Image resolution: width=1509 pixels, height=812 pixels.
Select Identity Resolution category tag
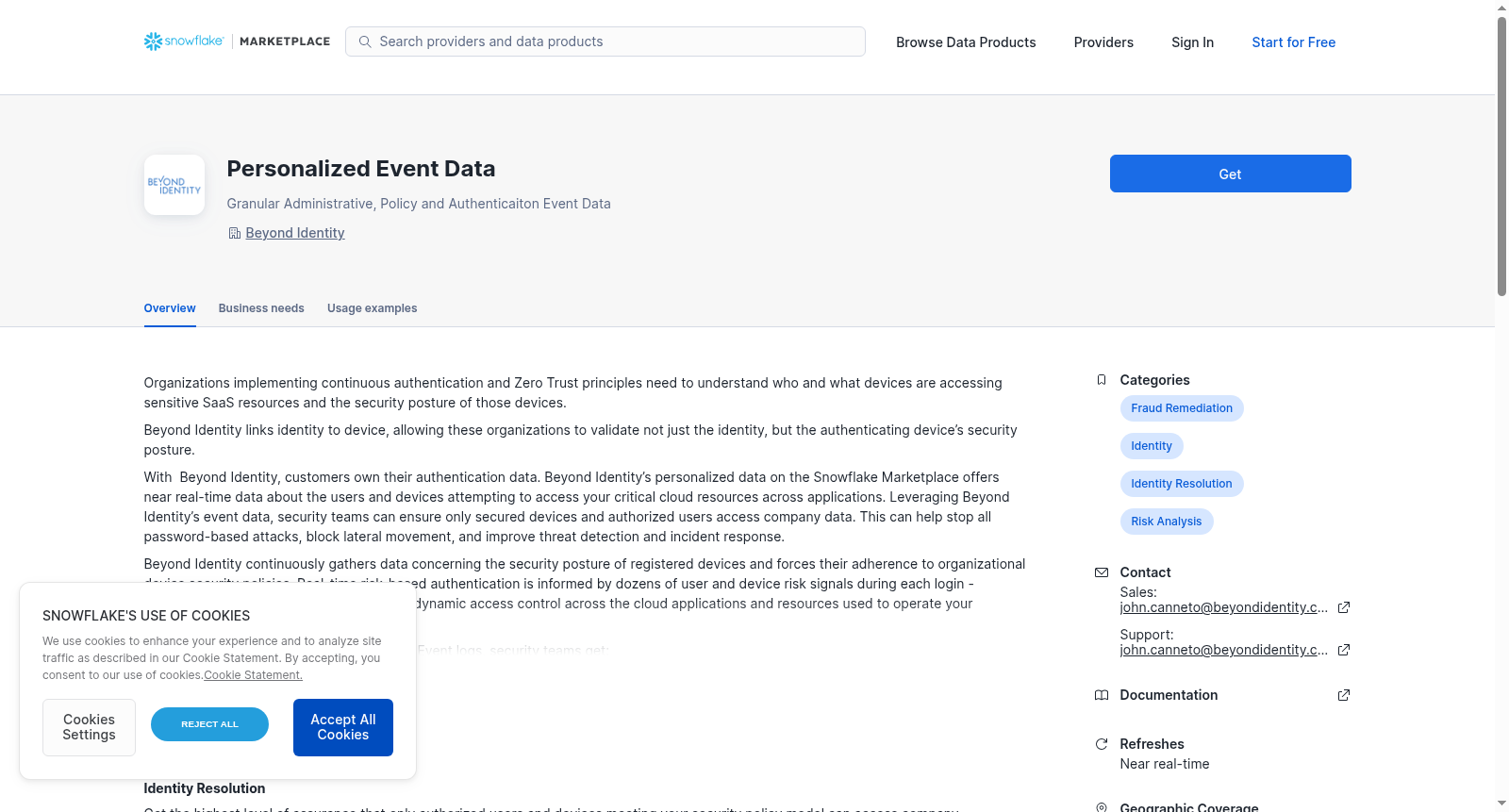tap(1182, 484)
